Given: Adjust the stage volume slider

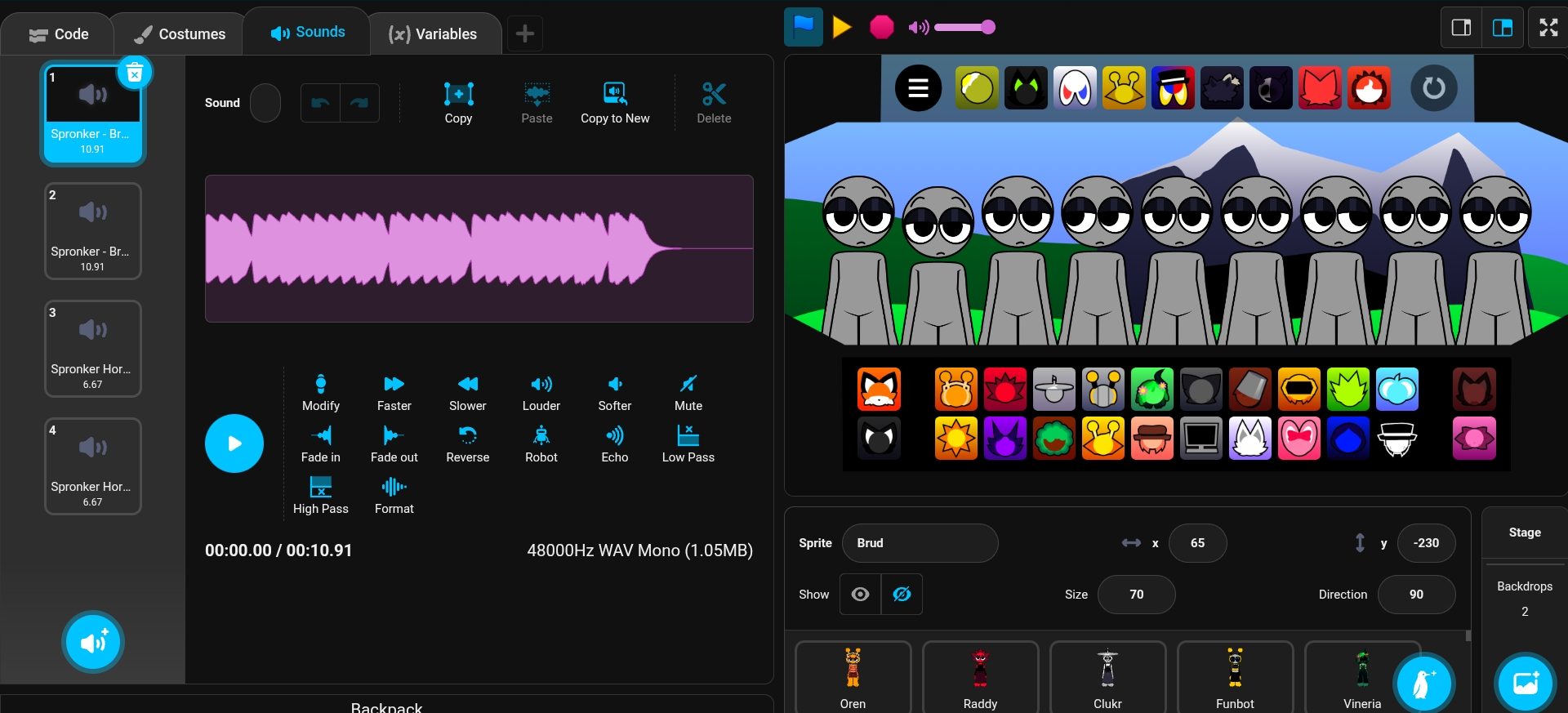Looking at the screenshot, I should [x=965, y=27].
